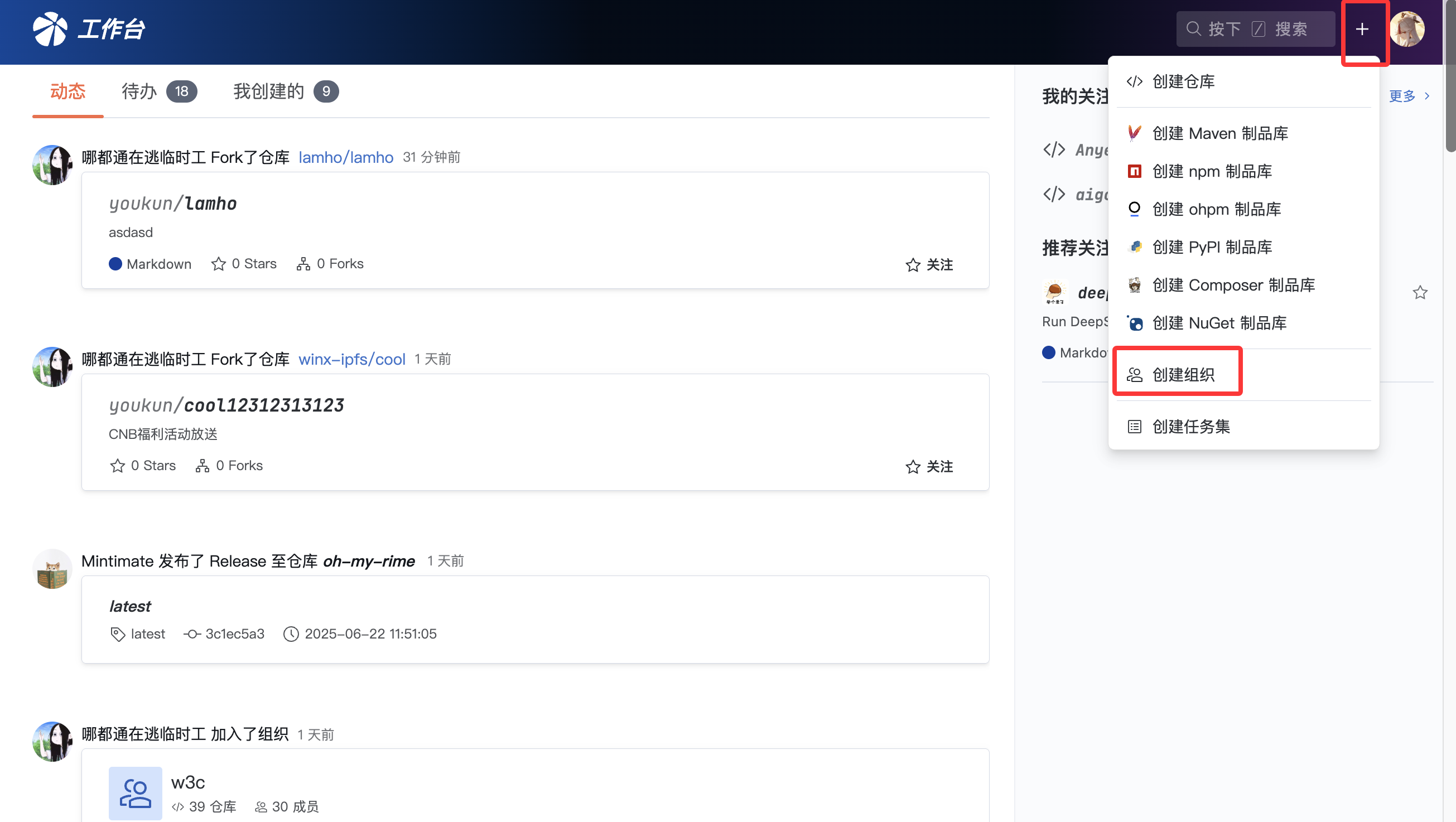Open the plus create dropdown in the header
1456x822 pixels.
click(x=1363, y=30)
